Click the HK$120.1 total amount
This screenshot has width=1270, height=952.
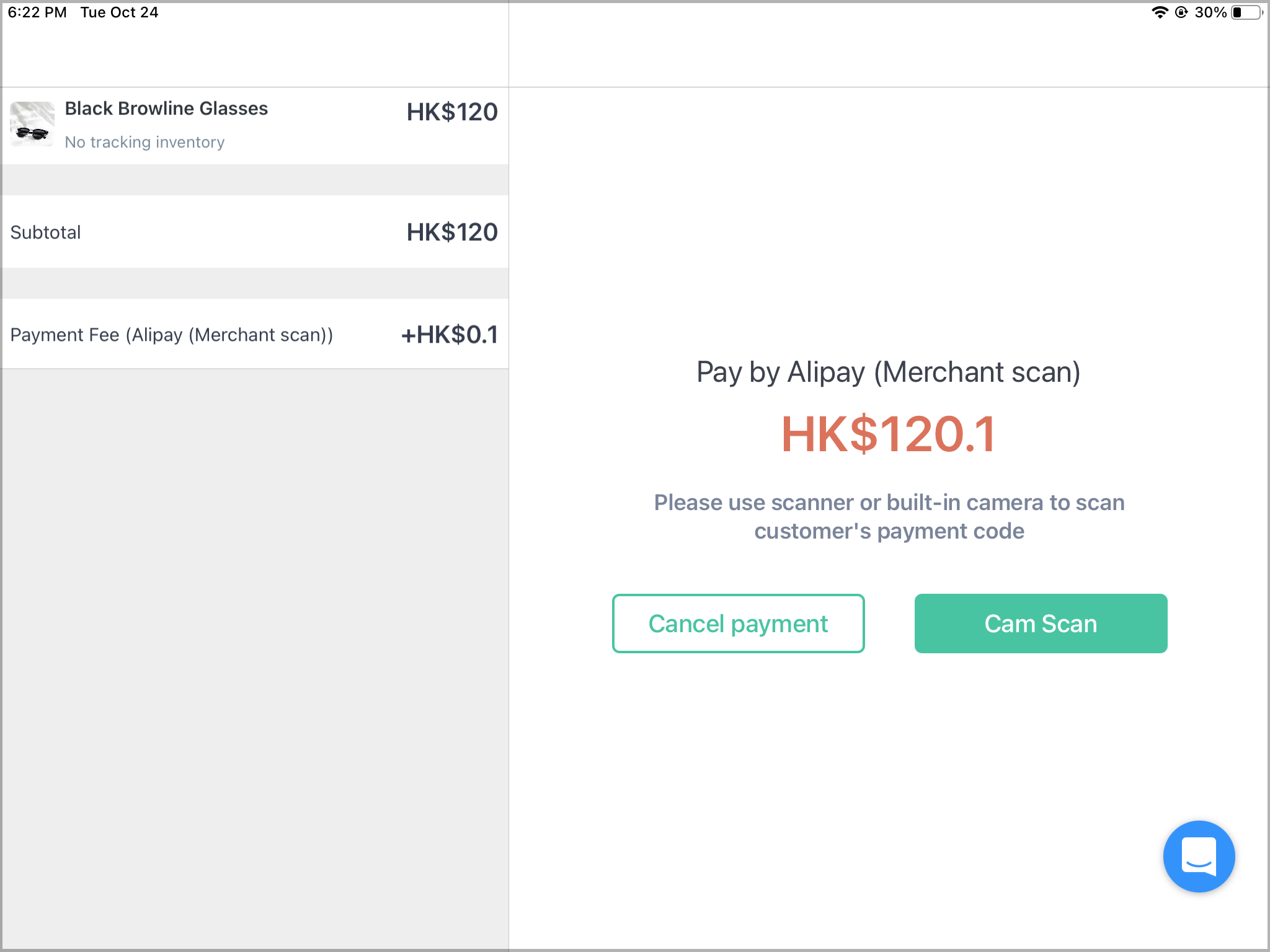(x=889, y=434)
